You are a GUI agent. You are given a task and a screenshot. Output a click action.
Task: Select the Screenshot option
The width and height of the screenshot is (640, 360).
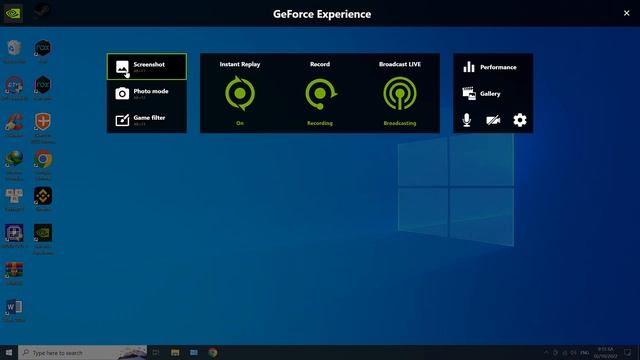[x=147, y=67]
